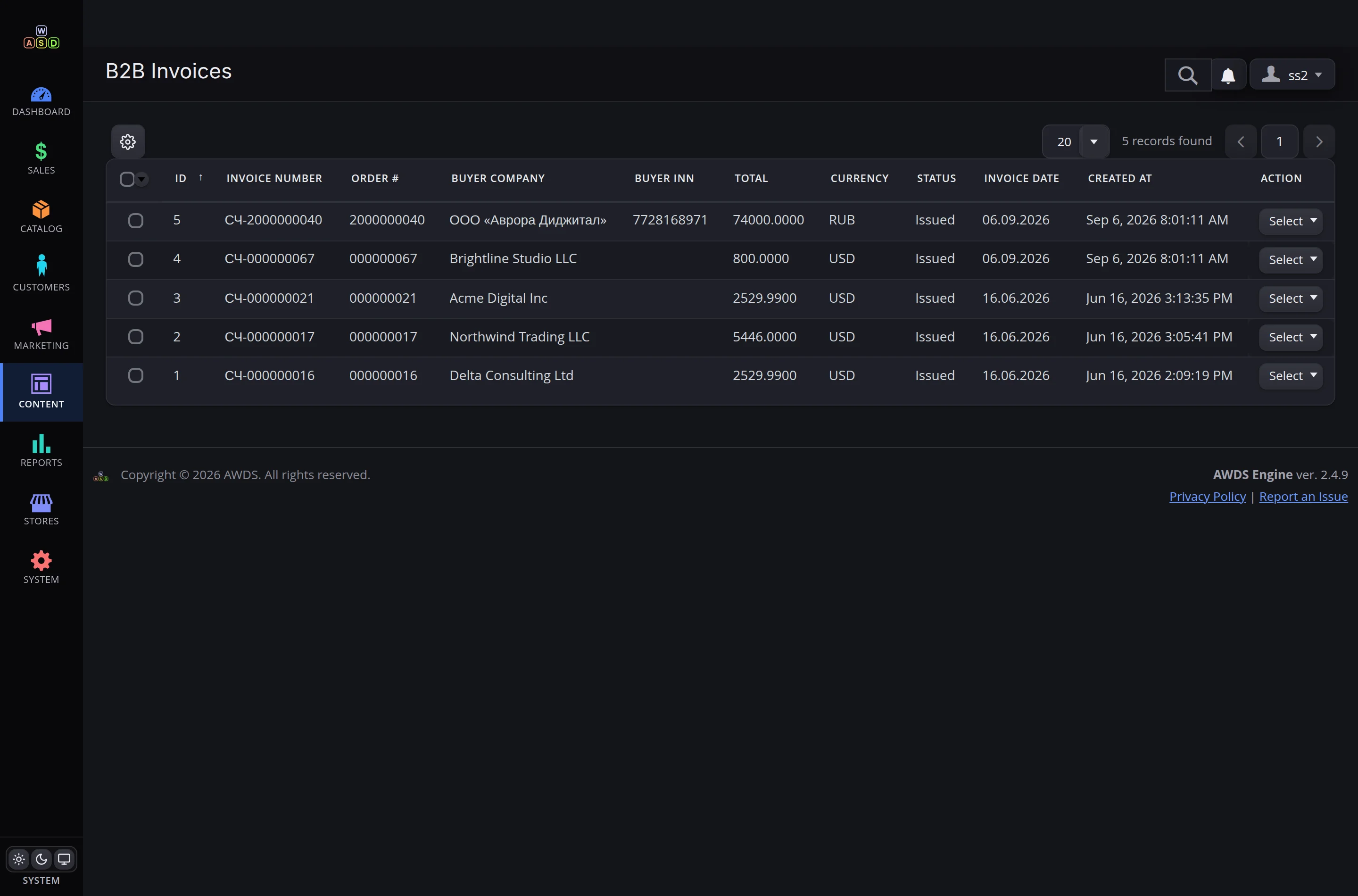
Task: Check the Northwind Trading LLC row
Action: click(x=135, y=337)
